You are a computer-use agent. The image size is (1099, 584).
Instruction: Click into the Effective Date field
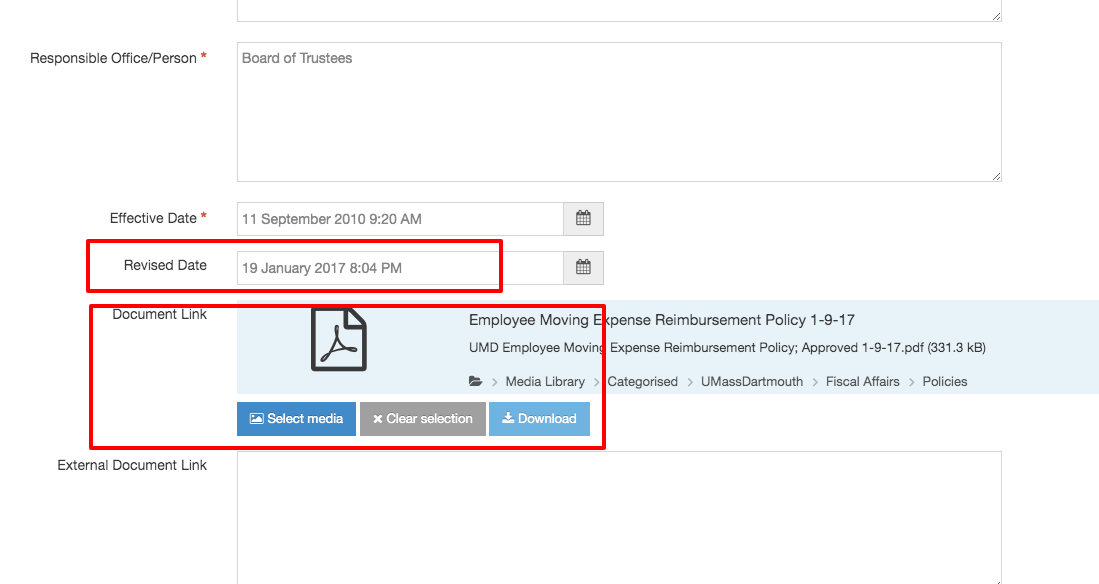[400, 219]
